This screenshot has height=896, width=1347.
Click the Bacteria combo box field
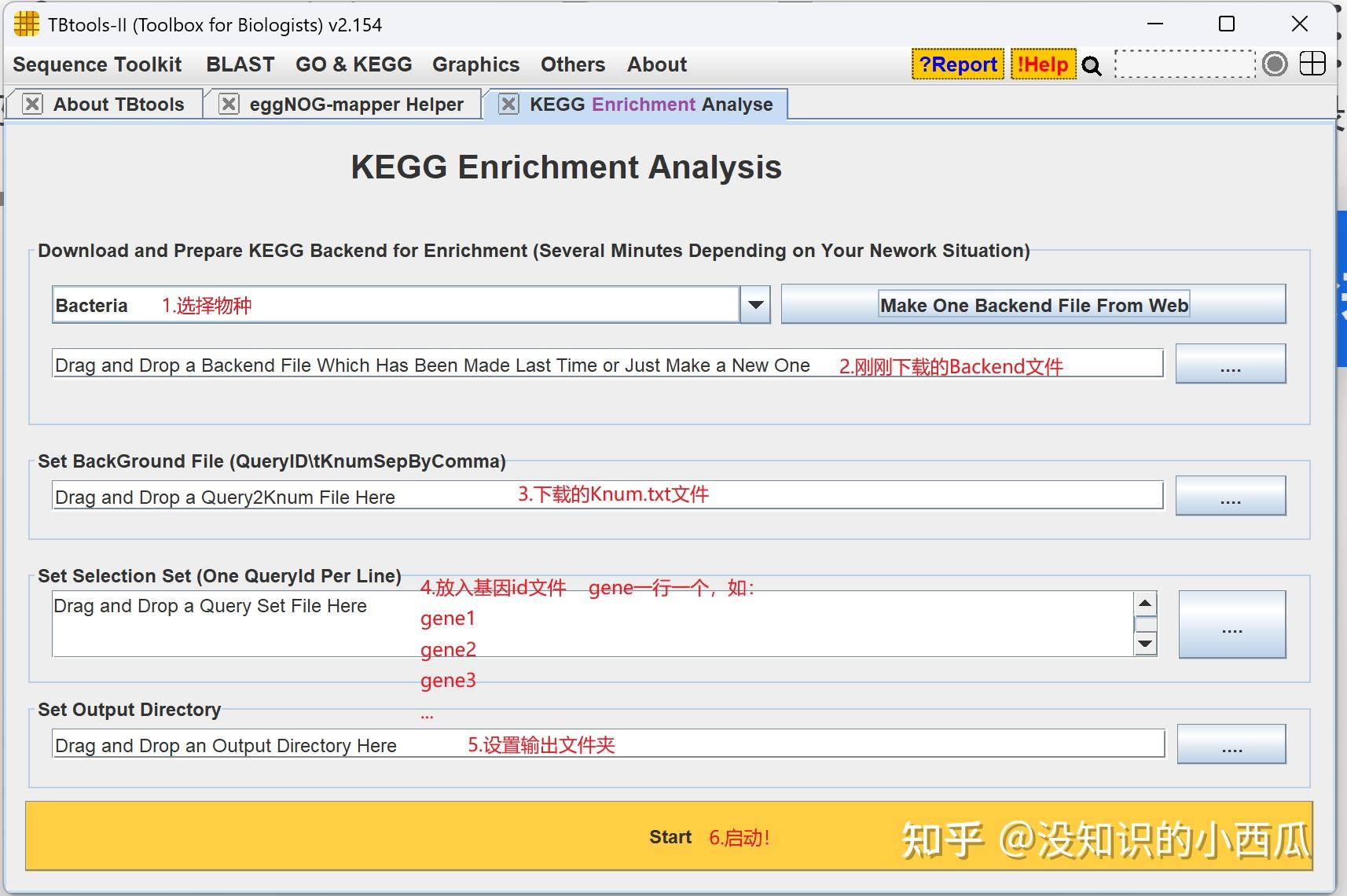point(393,305)
